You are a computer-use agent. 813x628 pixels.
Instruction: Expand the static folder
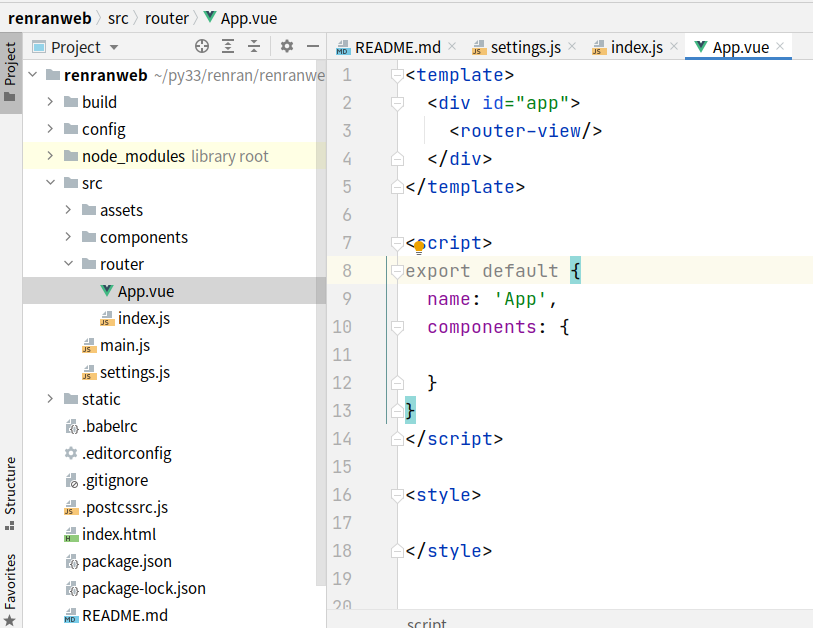point(50,399)
